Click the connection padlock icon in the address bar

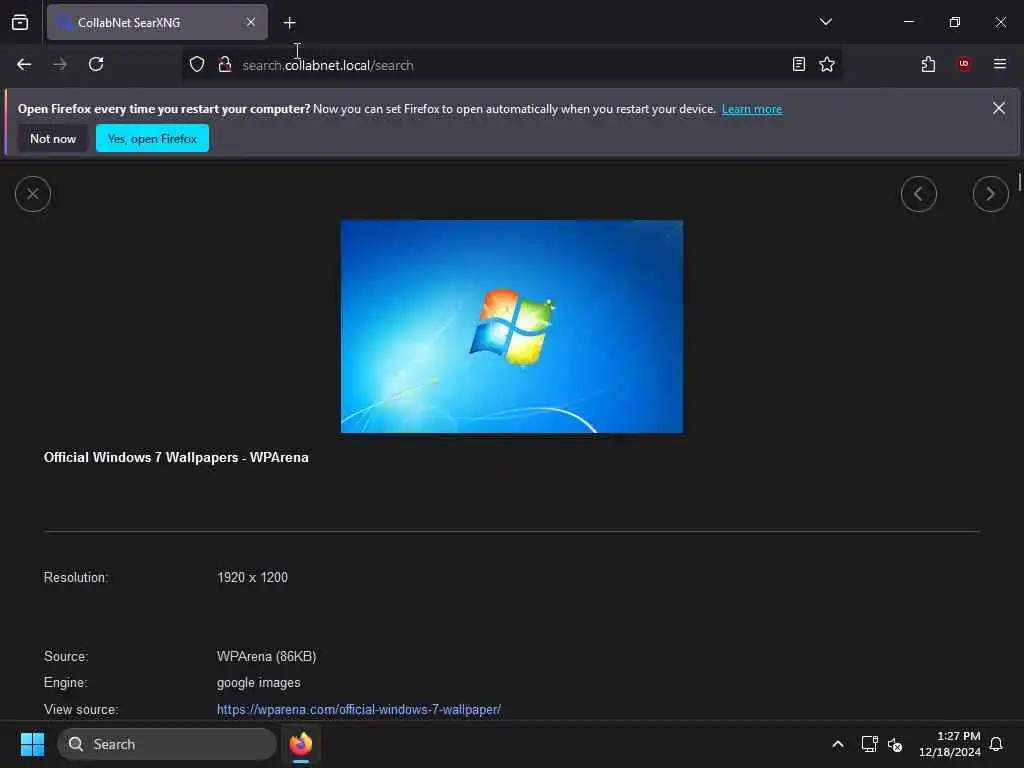click(x=225, y=64)
